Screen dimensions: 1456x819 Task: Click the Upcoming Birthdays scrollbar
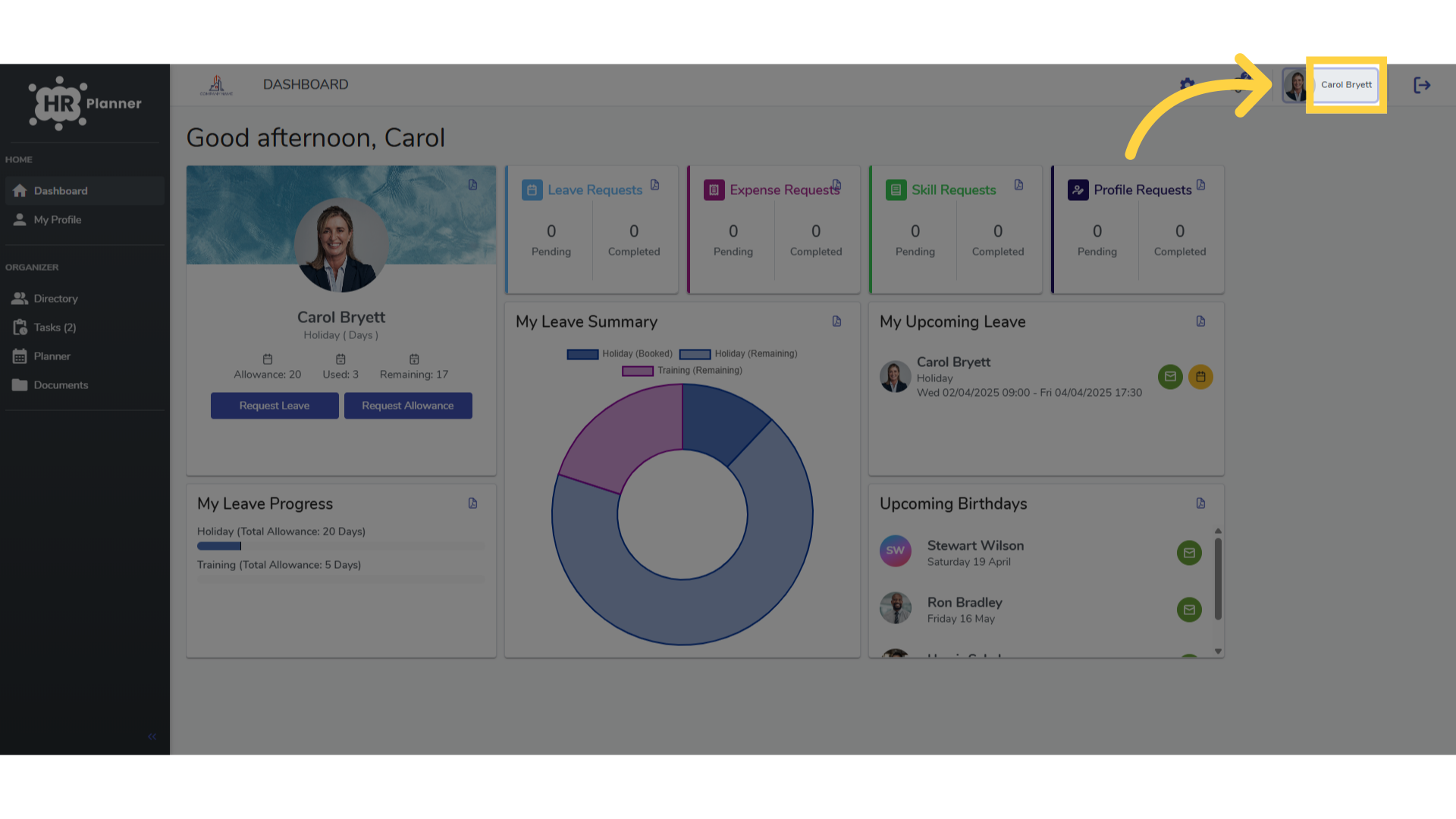[1218, 579]
